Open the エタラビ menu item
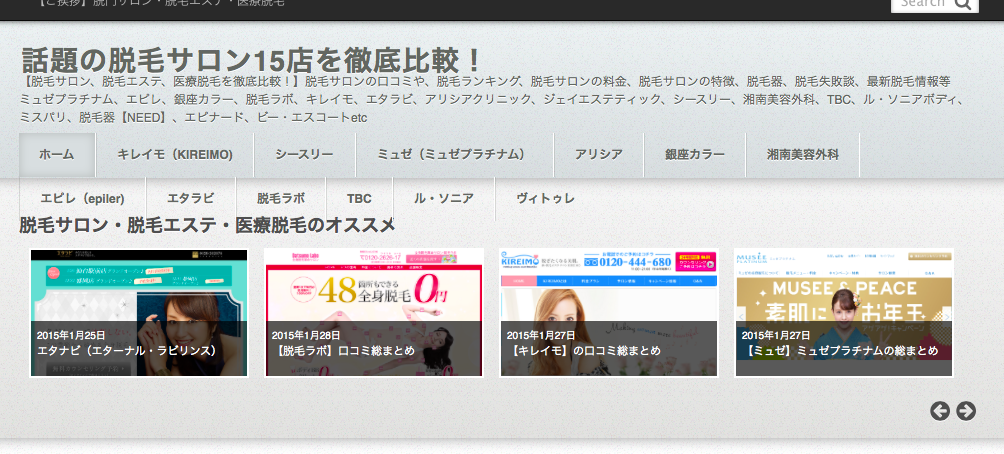1004x454 pixels. [191, 199]
